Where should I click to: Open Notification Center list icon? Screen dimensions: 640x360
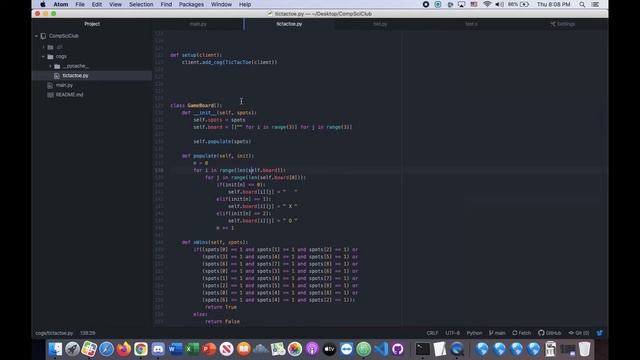click(x=595, y=4)
